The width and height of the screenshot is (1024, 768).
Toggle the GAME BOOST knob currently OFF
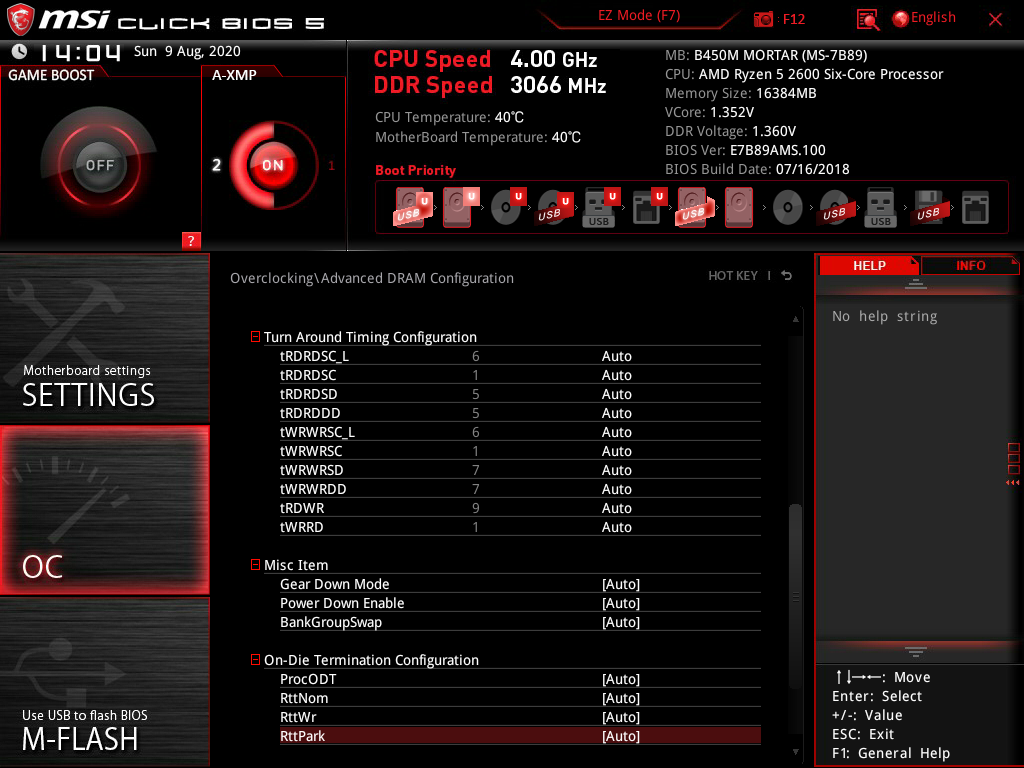click(99, 165)
